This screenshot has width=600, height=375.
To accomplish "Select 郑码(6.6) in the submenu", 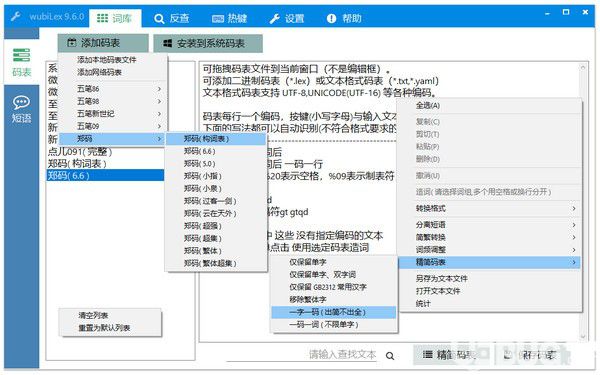I will click(216, 152).
